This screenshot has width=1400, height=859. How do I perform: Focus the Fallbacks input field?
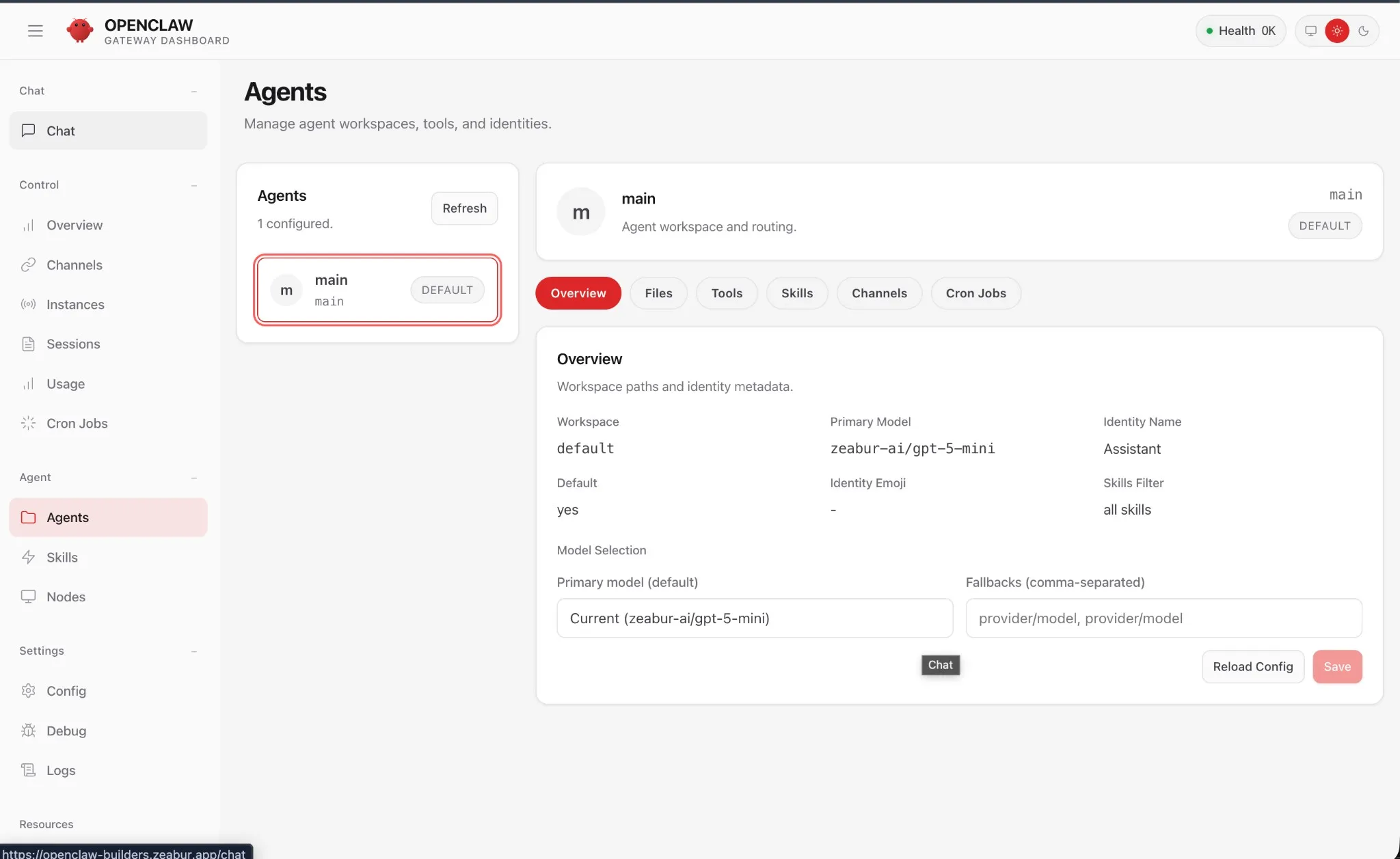(x=1163, y=618)
